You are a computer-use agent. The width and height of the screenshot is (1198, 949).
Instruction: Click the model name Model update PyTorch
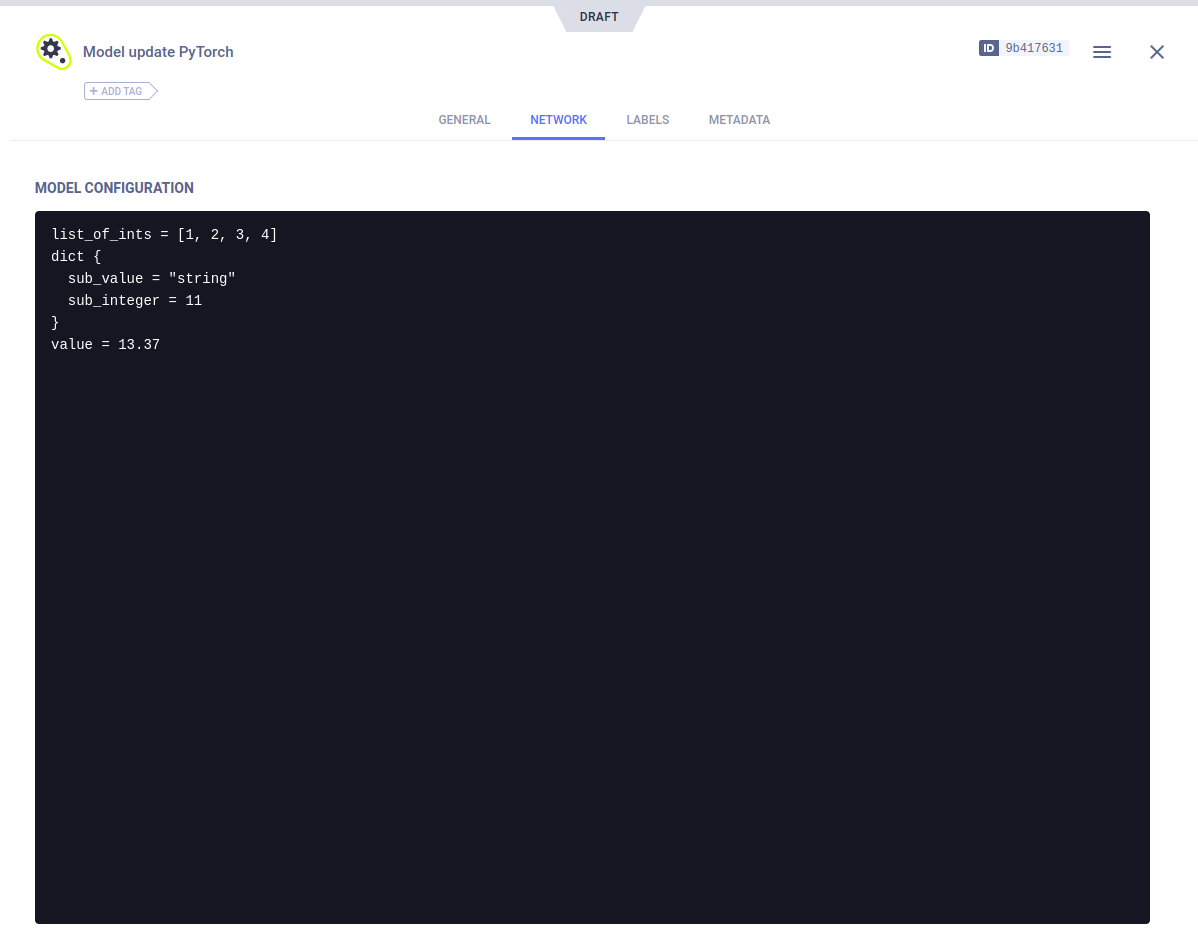click(158, 51)
